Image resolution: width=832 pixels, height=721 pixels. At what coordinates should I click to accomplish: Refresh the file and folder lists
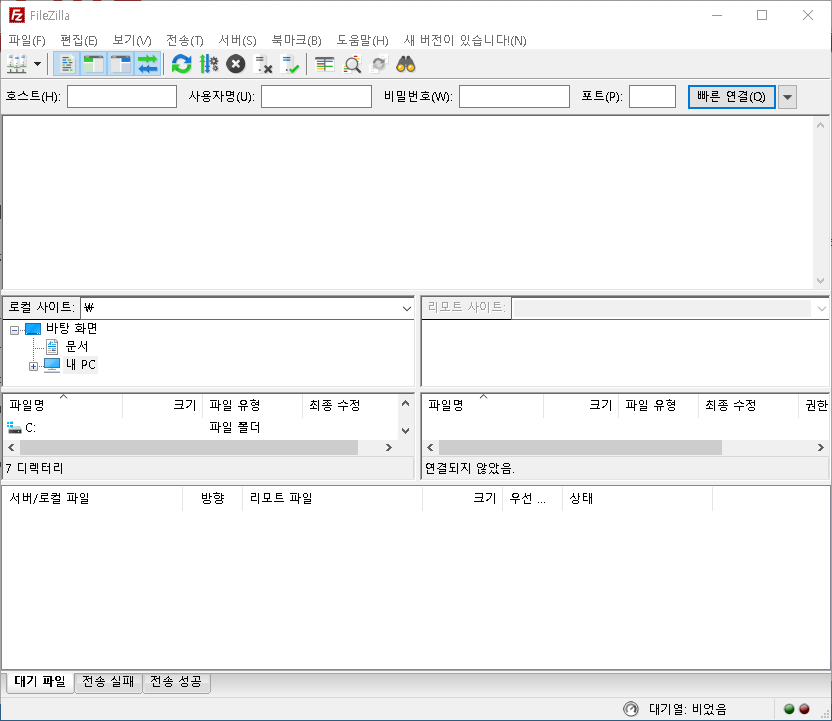pyautogui.click(x=181, y=64)
